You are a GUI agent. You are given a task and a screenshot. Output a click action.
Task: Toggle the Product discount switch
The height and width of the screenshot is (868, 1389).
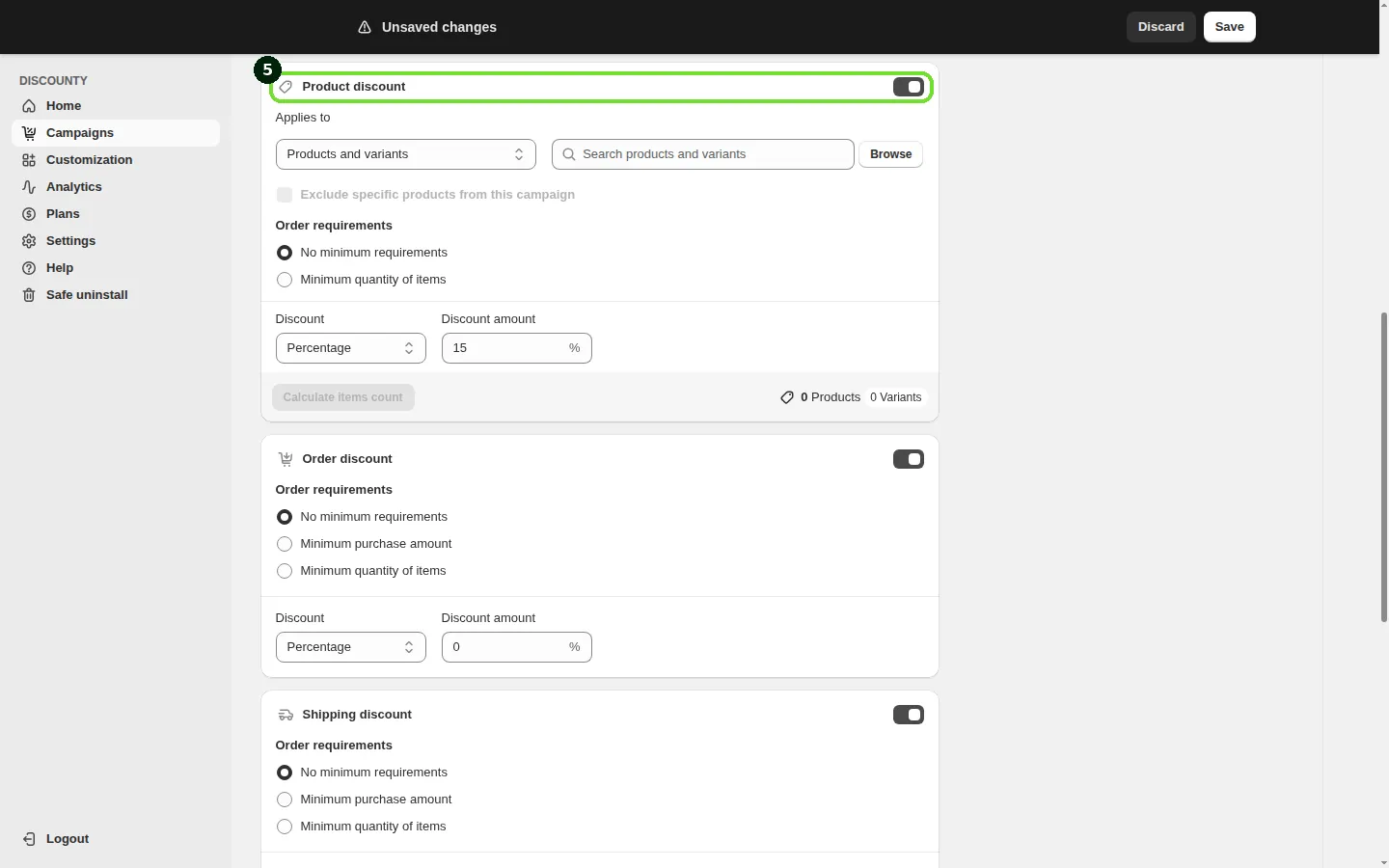pos(909,87)
